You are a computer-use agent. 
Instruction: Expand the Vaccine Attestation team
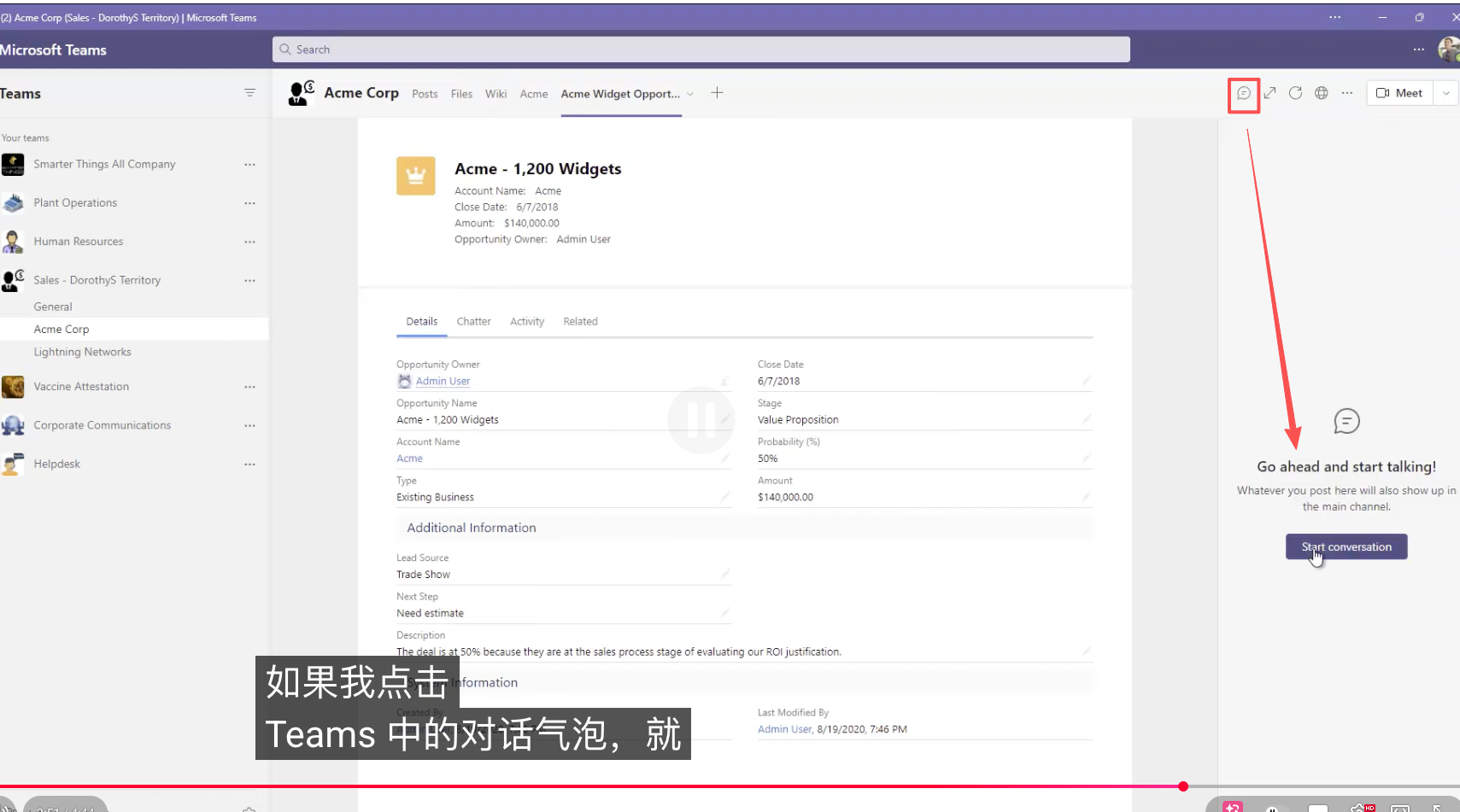[81, 387]
